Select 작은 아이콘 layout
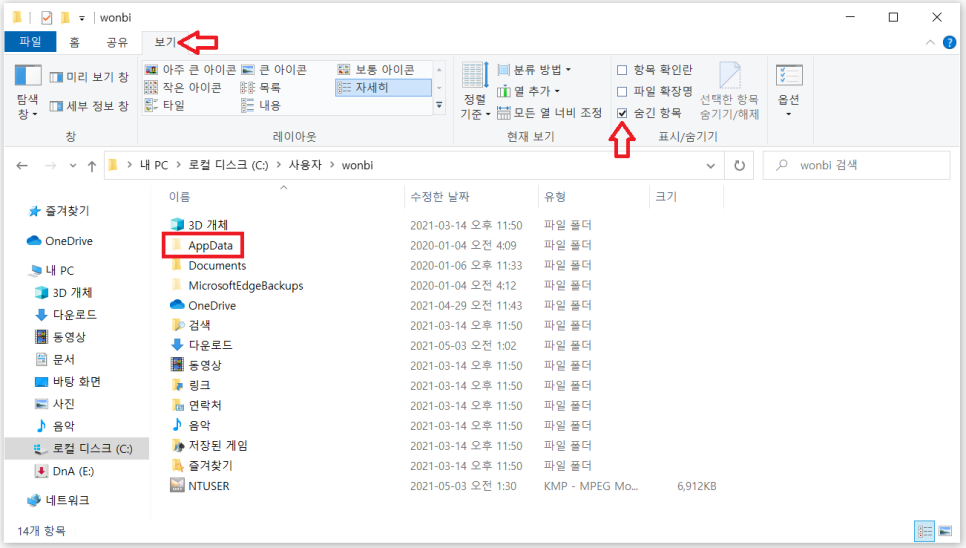Image resolution: width=966 pixels, height=548 pixels. point(183,87)
